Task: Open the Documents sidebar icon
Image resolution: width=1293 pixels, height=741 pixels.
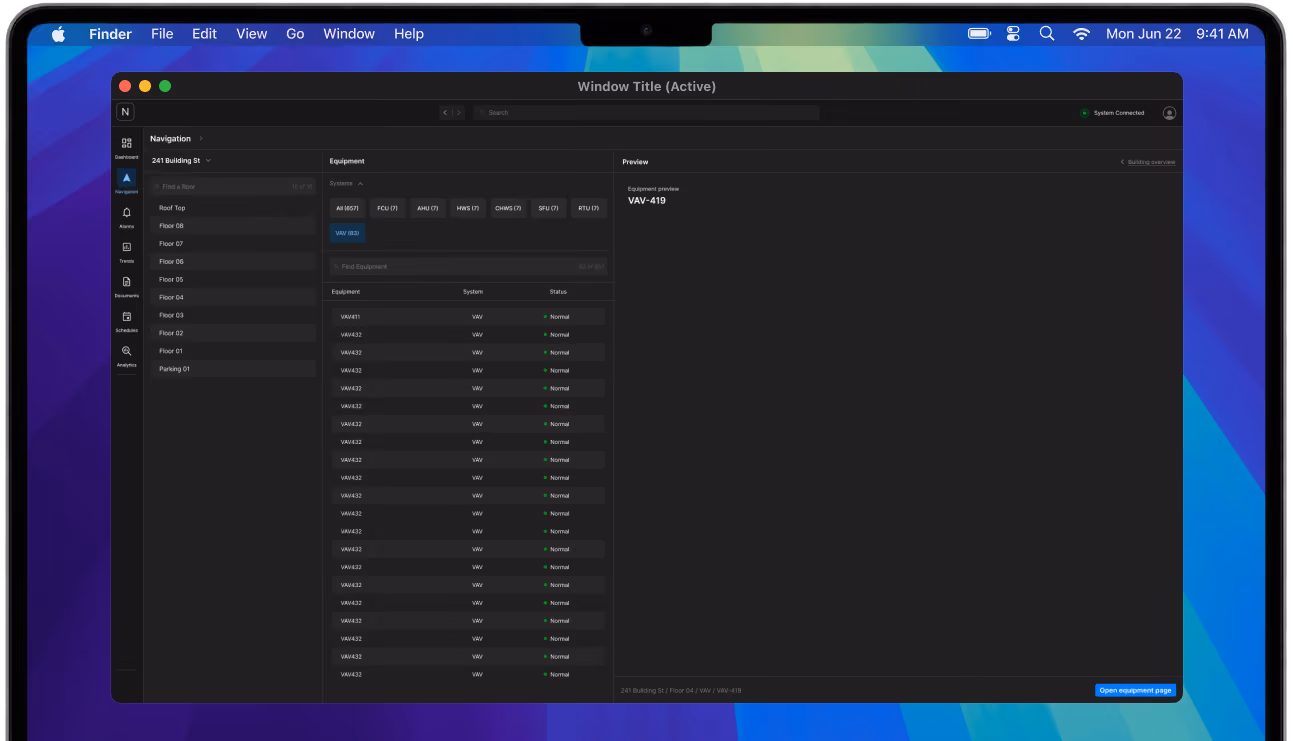Action: point(126,282)
